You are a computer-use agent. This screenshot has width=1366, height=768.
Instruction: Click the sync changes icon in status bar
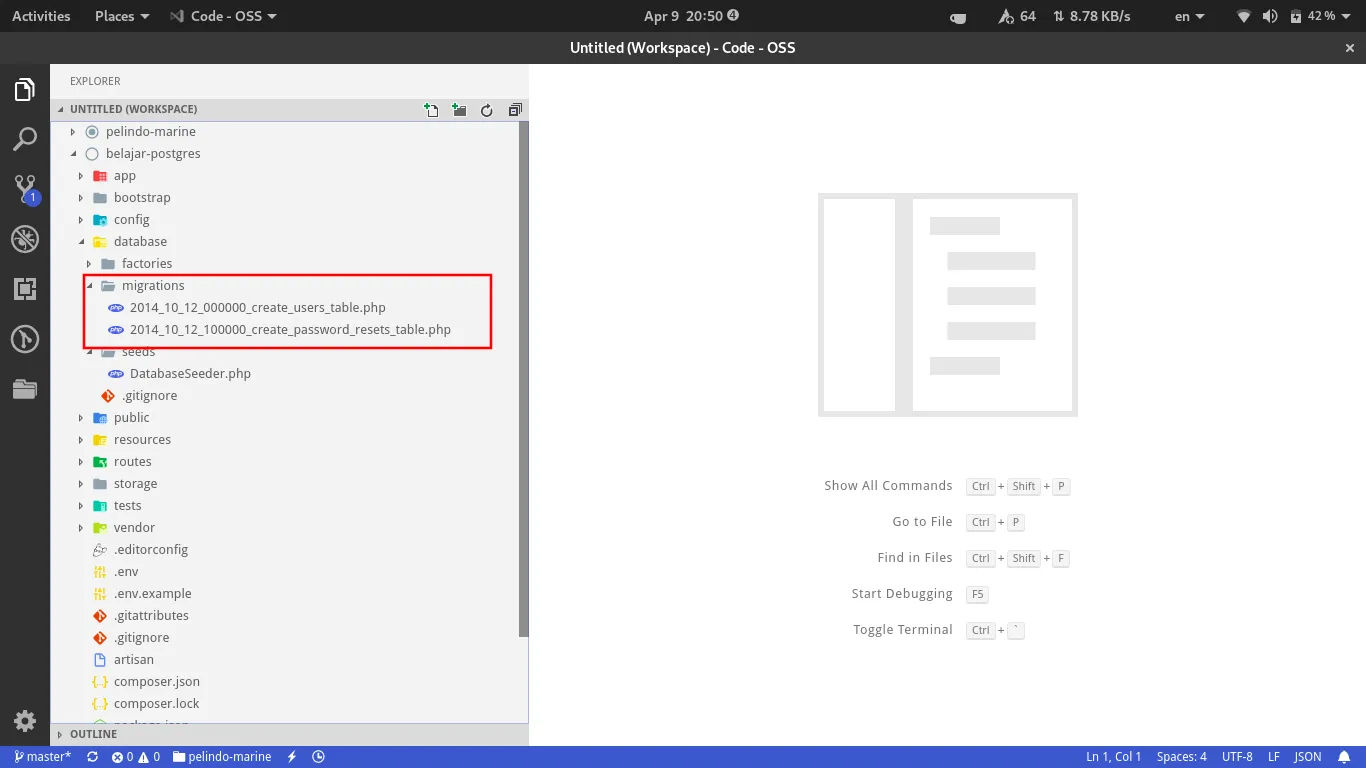[93, 757]
